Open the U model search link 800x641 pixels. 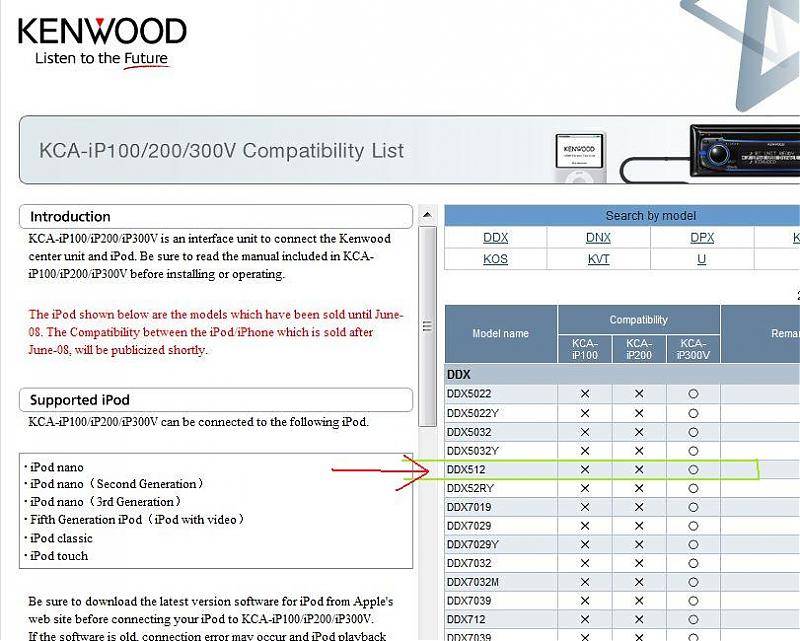(702, 259)
